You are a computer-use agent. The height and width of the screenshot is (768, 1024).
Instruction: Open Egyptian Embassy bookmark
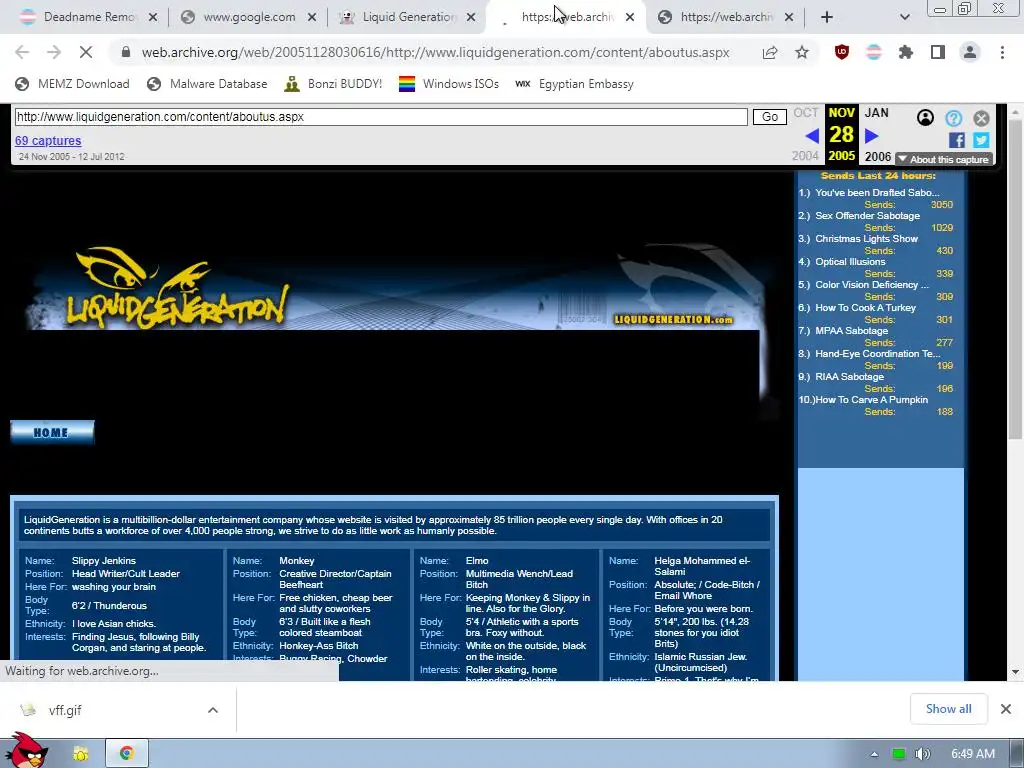[x=575, y=84]
